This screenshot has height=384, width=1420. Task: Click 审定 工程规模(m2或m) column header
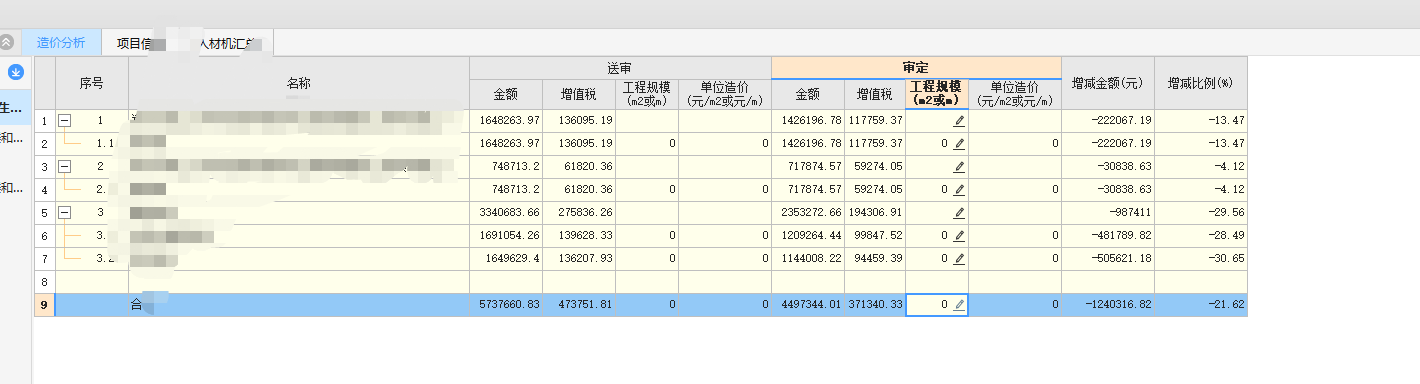click(x=937, y=94)
